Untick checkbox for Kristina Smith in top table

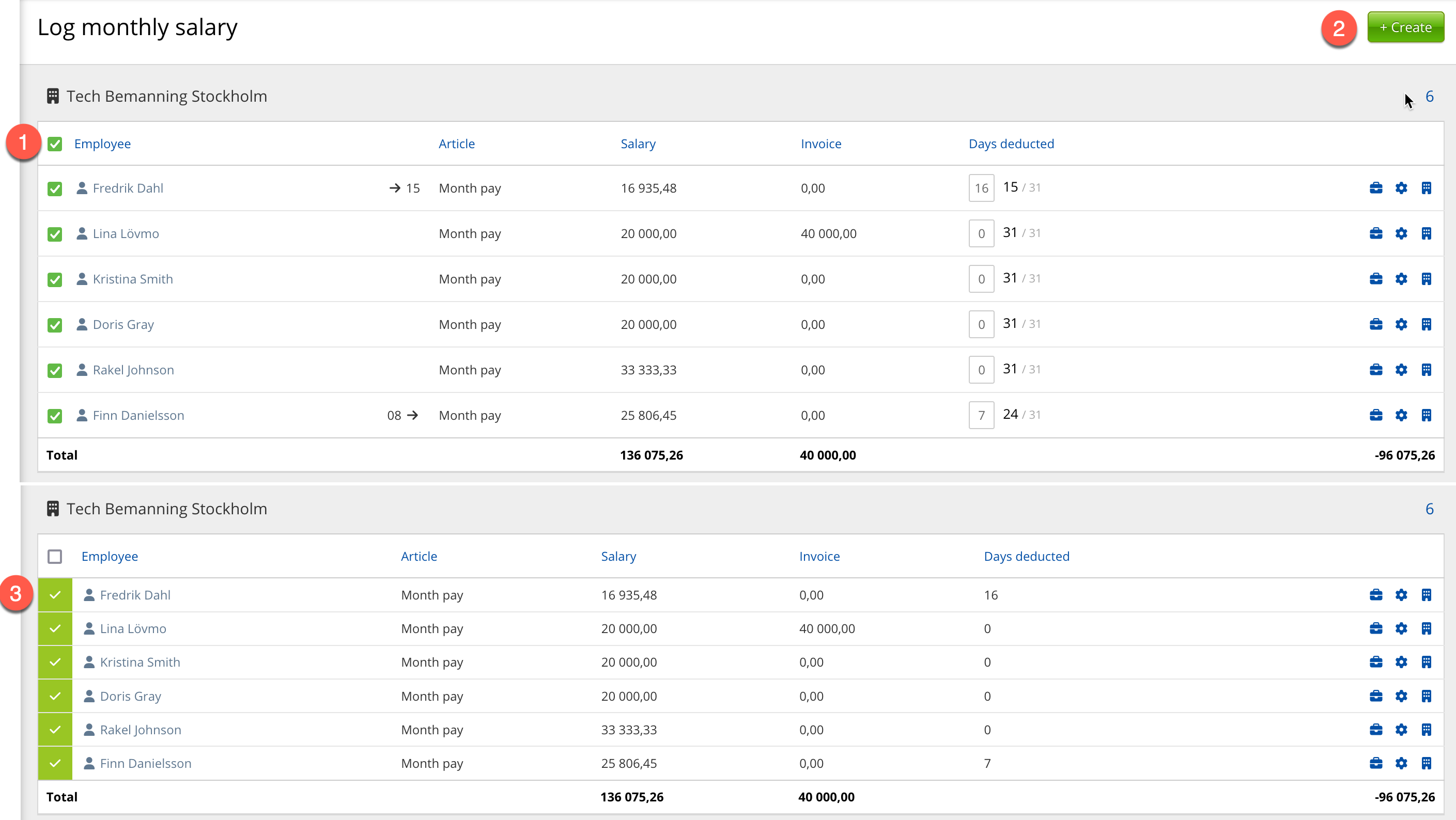(x=55, y=279)
